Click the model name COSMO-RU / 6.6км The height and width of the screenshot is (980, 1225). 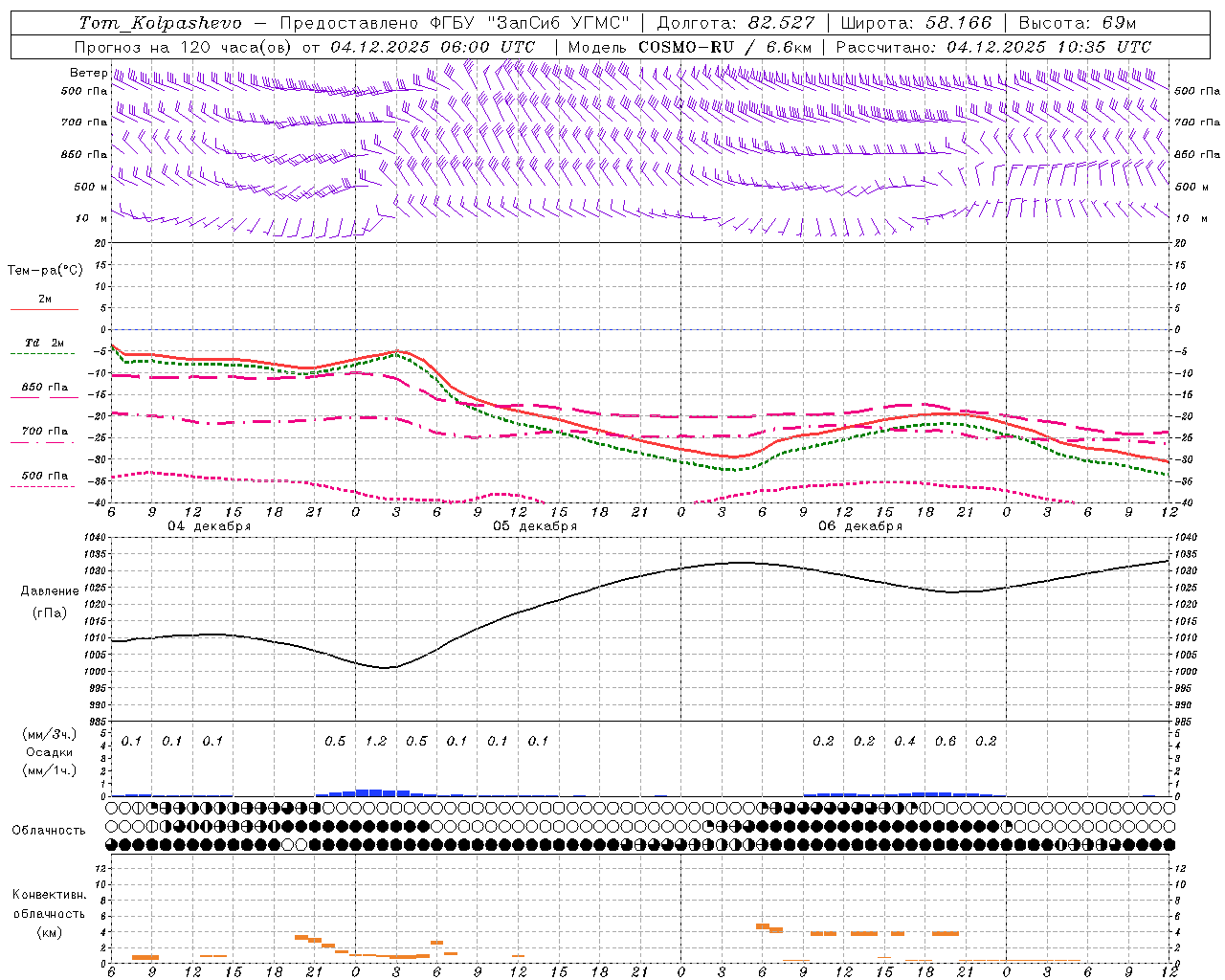click(x=724, y=47)
